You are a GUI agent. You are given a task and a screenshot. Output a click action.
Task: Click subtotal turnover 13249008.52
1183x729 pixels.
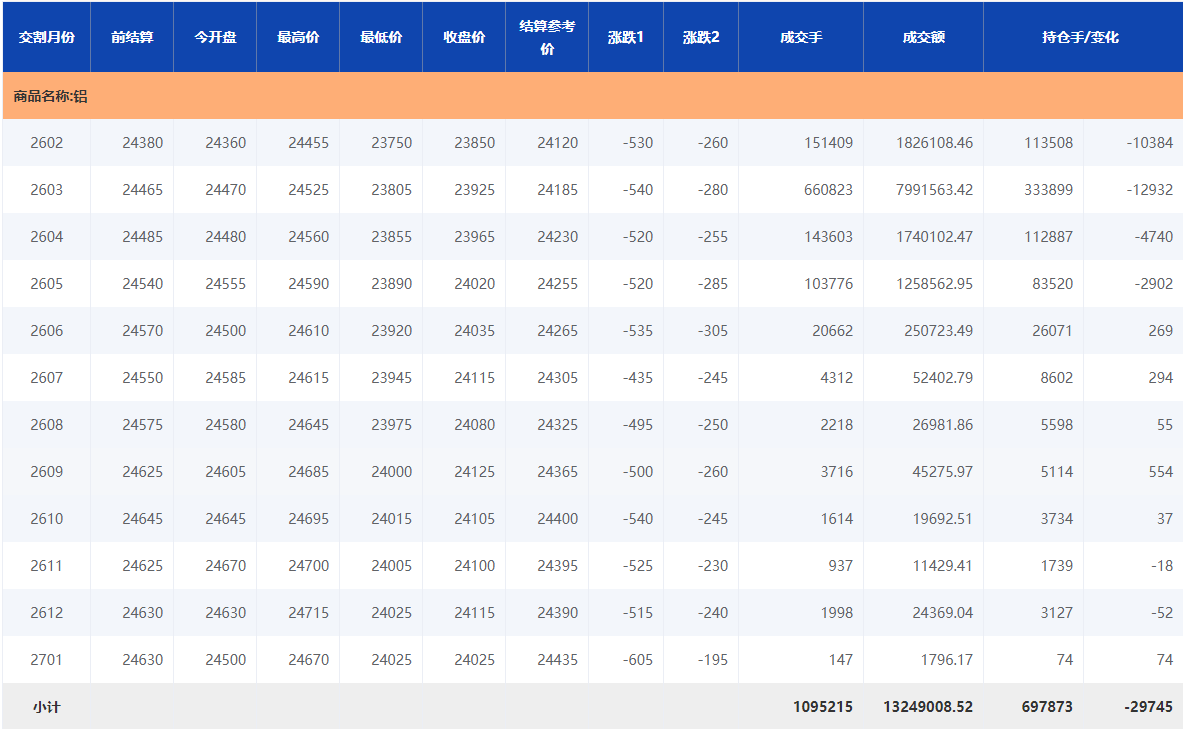click(928, 707)
